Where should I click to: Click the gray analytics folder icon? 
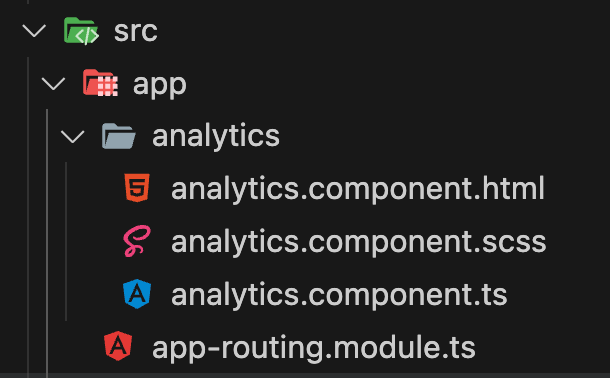click(119, 136)
